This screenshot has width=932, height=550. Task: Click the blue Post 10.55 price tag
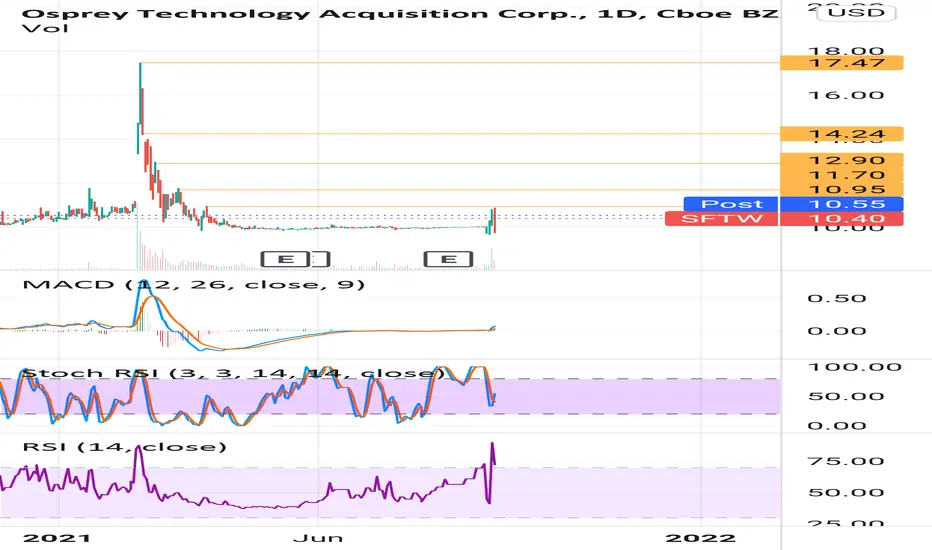tap(794, 204)
